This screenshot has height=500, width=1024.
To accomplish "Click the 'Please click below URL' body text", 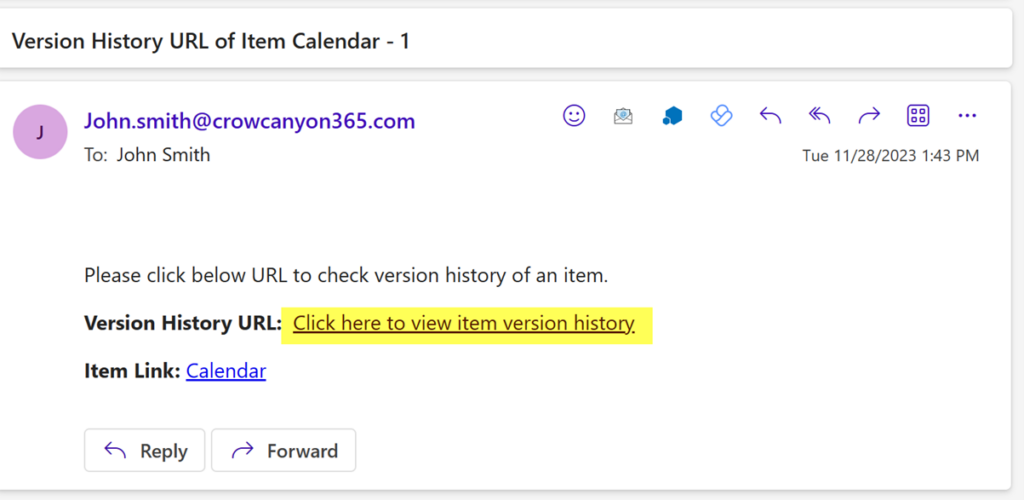I will coord(346,275).
